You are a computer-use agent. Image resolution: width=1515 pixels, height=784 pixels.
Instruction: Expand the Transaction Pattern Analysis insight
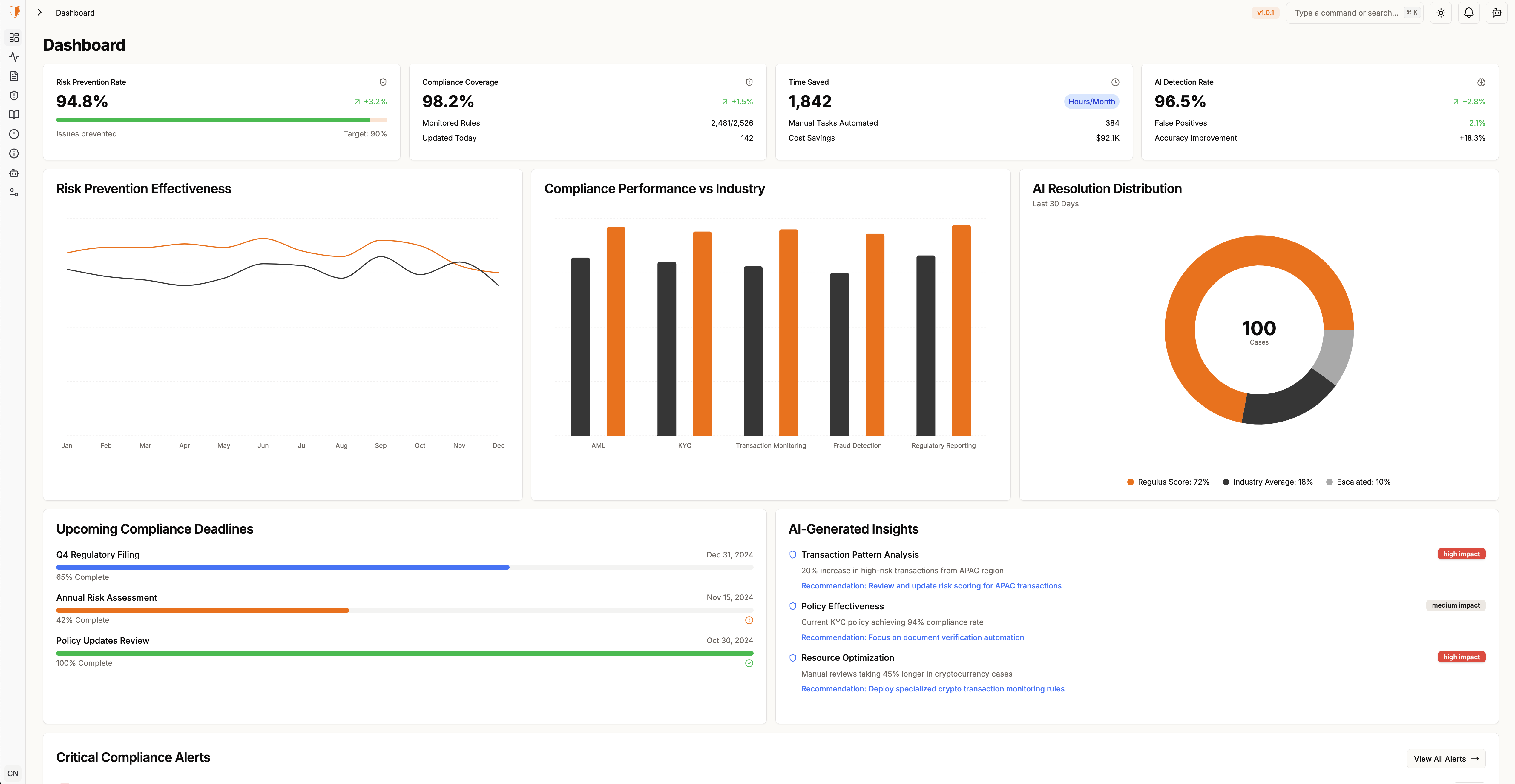(859, 554)
